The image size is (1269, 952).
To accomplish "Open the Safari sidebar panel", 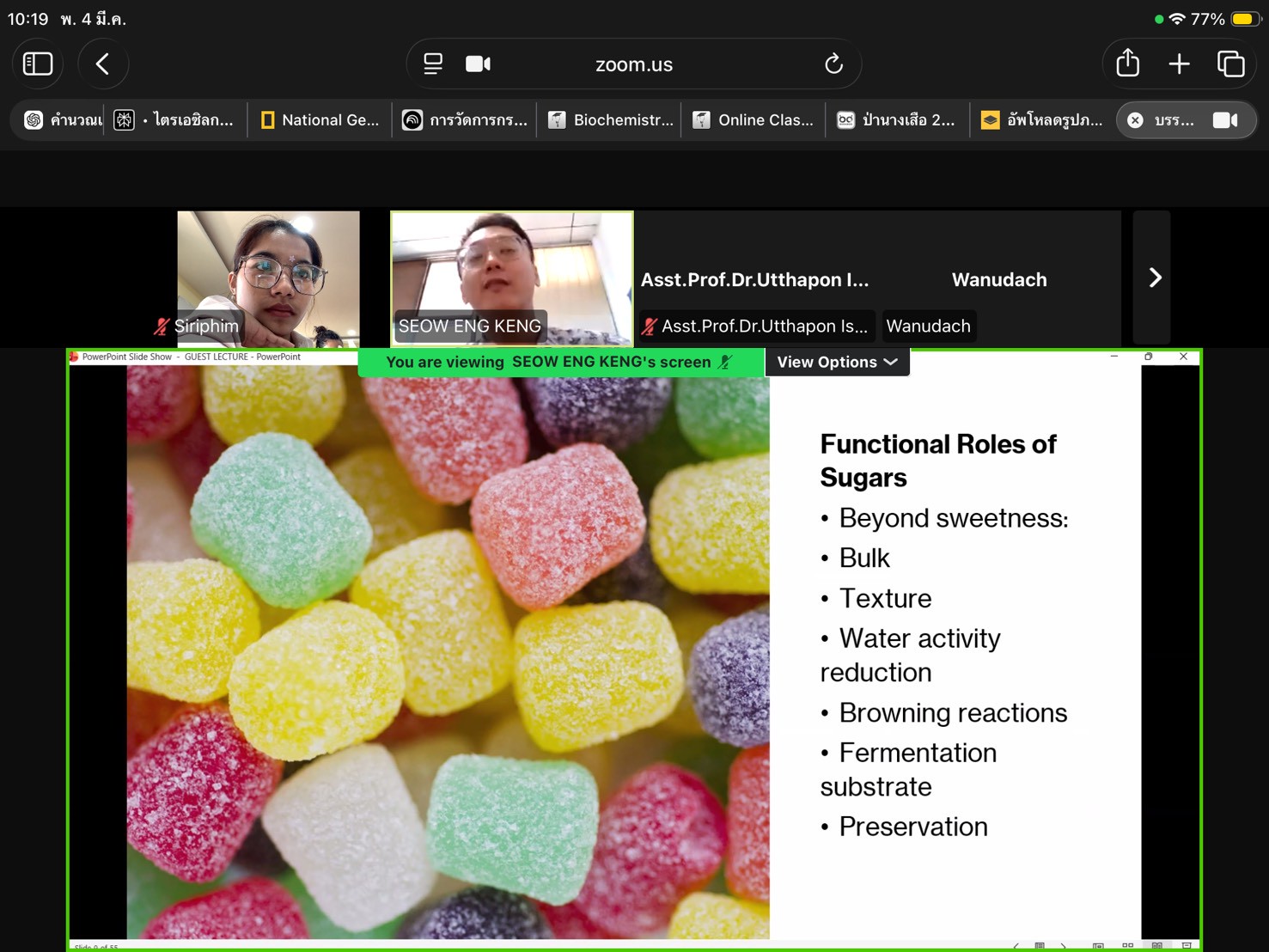I will coord(38,64).
